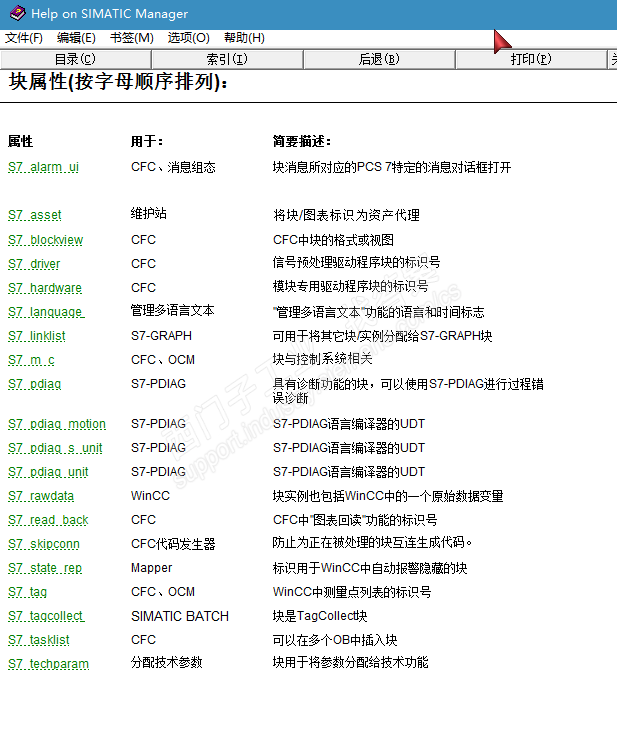This screenshot has width=617, height=740.
Task: Open the 帮助(H) menu
Action: [244, 38]
